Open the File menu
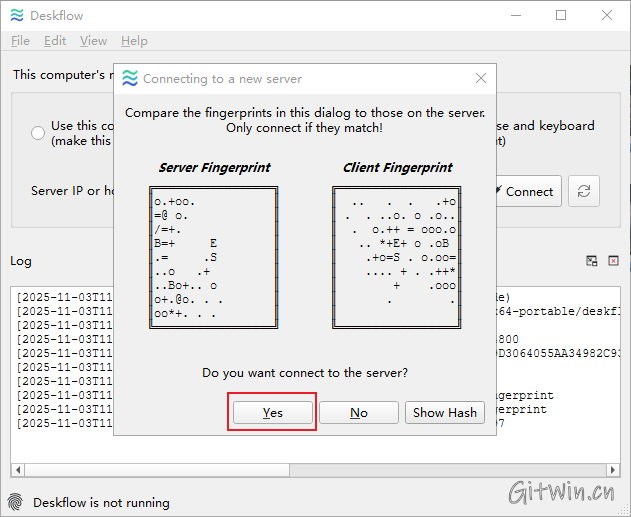The image size is (631, 517). tap(20, 41)
